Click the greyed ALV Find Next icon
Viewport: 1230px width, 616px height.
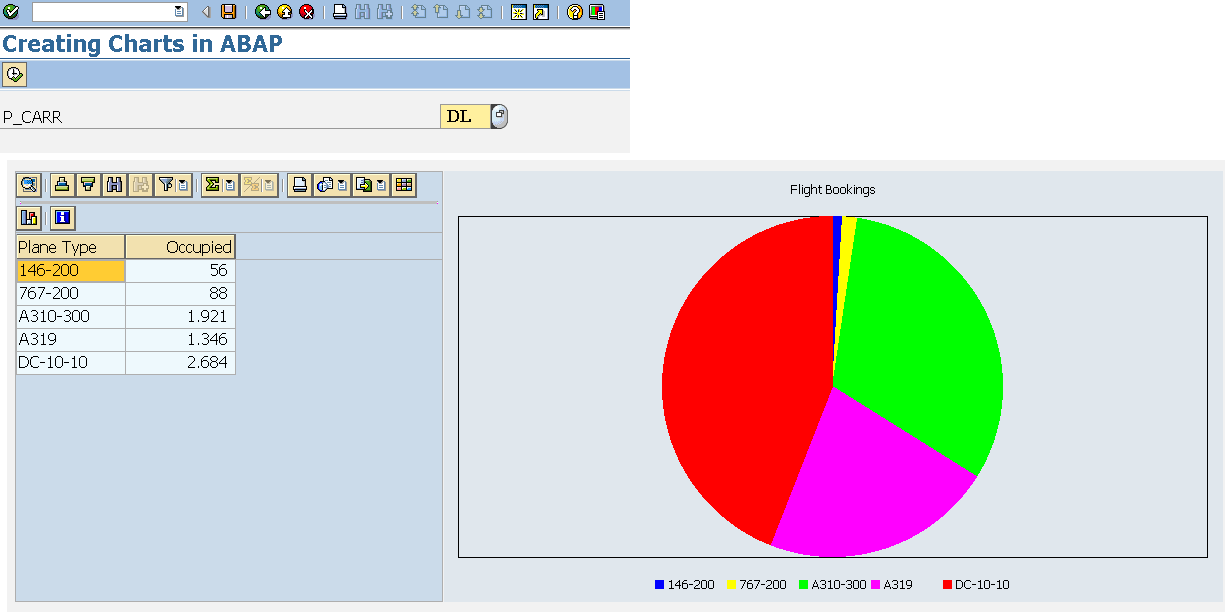point(140,184)
